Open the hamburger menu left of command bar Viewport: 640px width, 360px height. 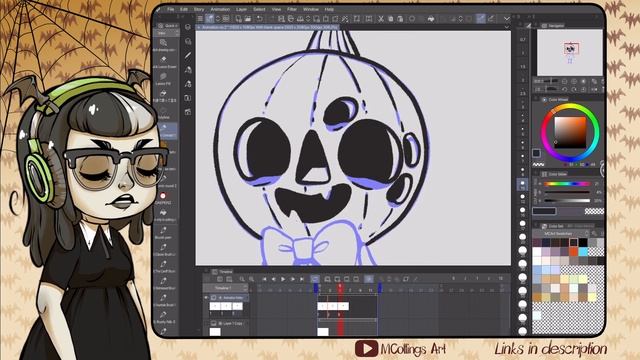pos(200,19)
